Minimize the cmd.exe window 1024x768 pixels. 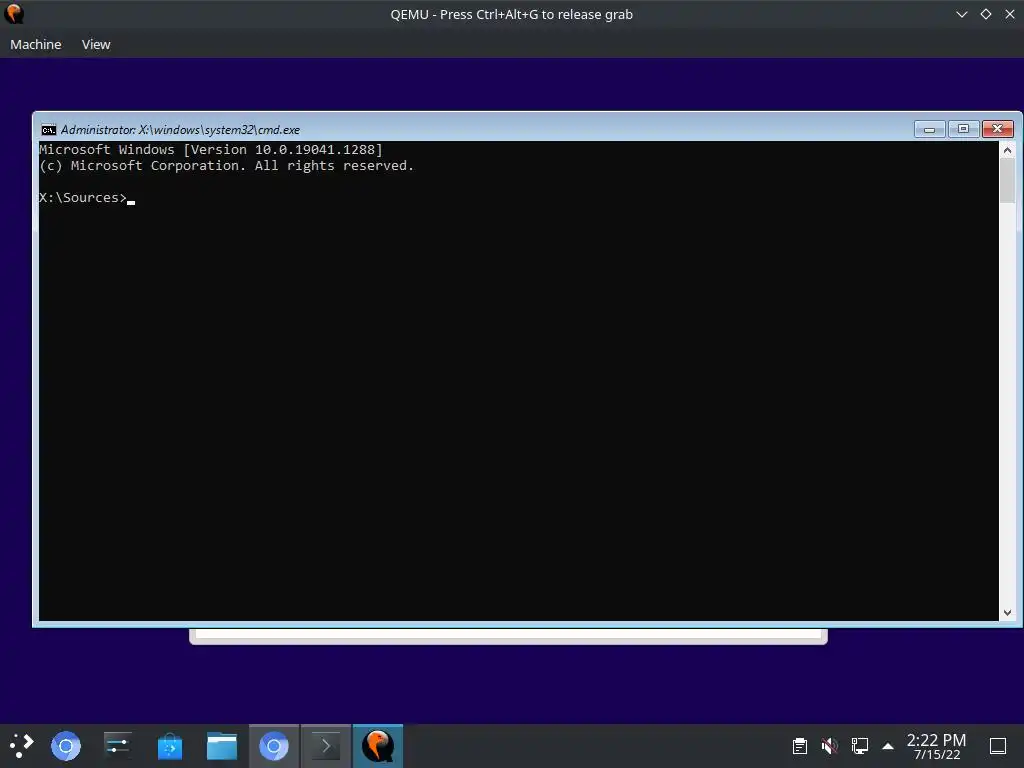tap(929, 129)
